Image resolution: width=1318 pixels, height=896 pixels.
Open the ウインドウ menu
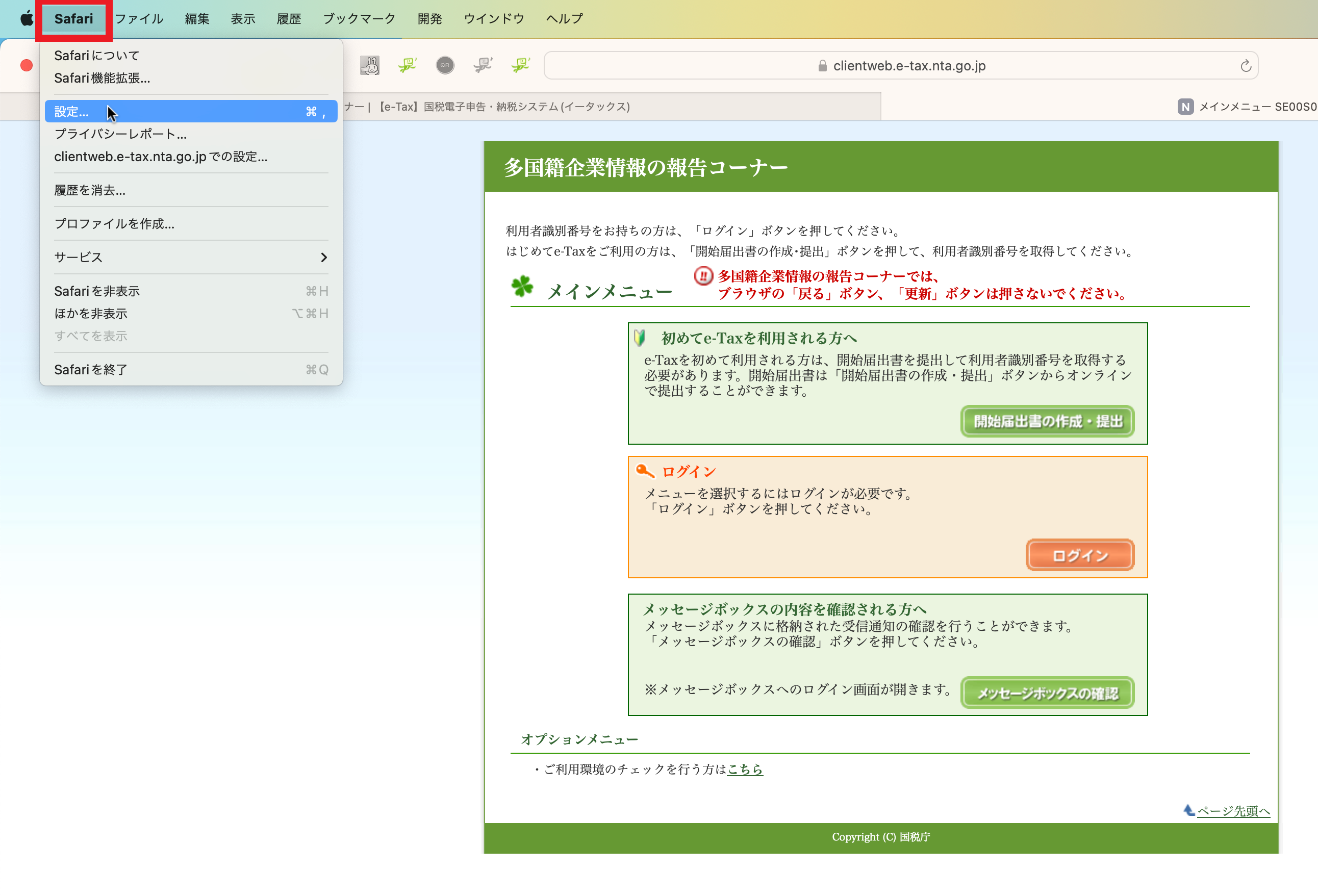pos(494,19)
